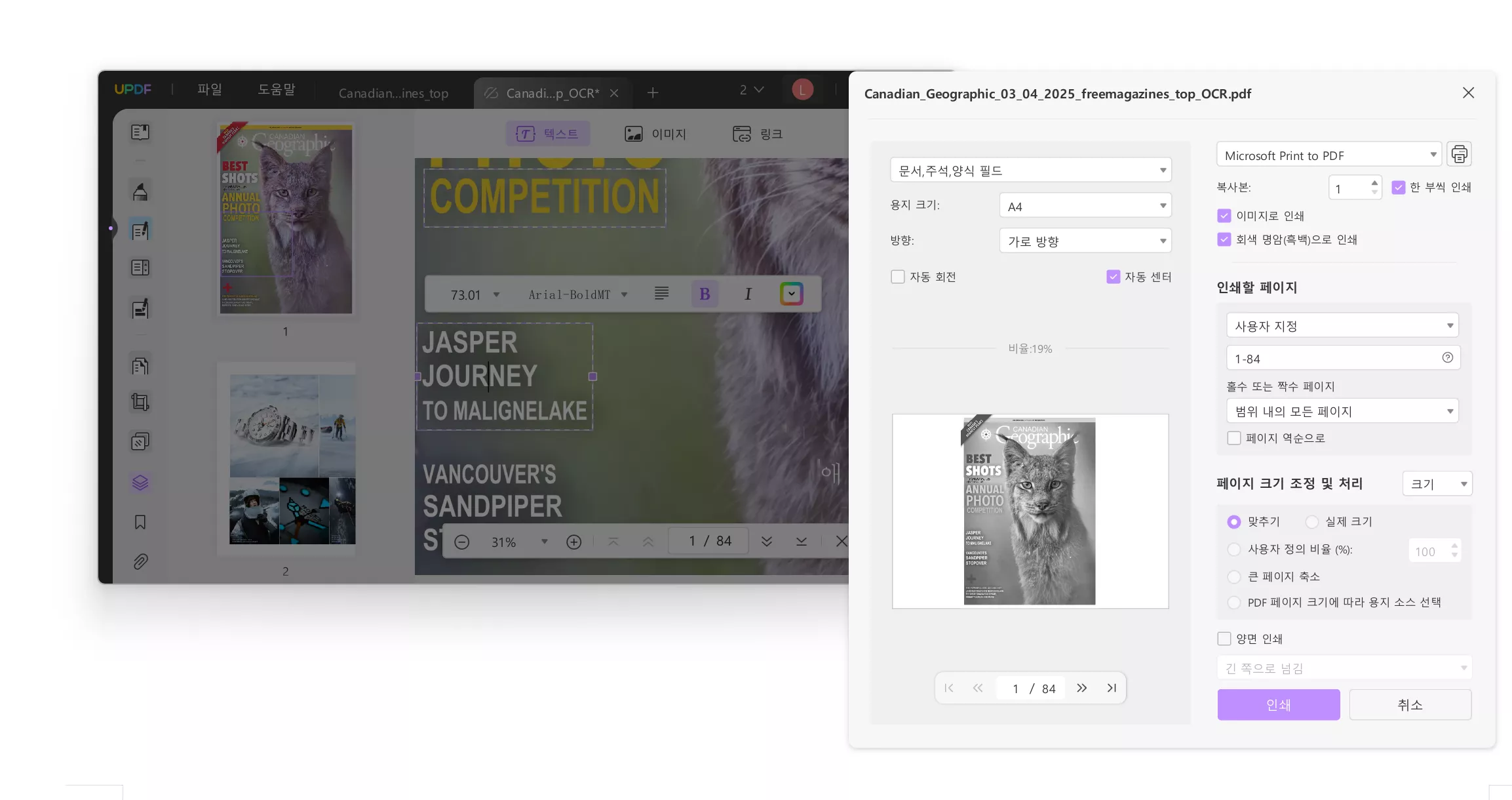Screen dimensions: 1512x800
Task: Open the 크기 page handling dropdown
Action: tap(1437, 484)
